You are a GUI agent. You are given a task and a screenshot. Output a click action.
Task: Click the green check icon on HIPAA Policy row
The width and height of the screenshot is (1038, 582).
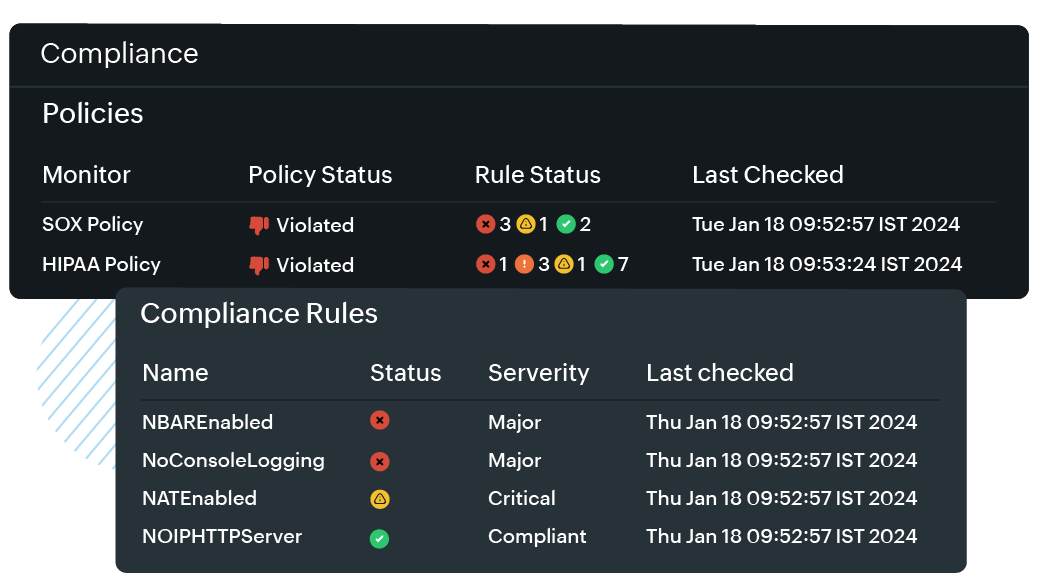click(x=604, y=265)
